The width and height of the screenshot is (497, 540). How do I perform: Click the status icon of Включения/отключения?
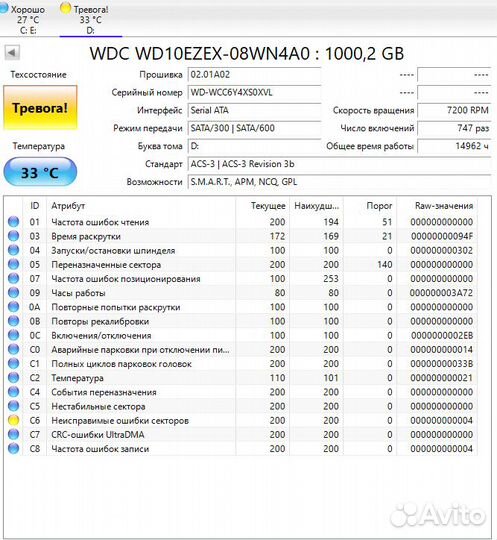point(13,335)
